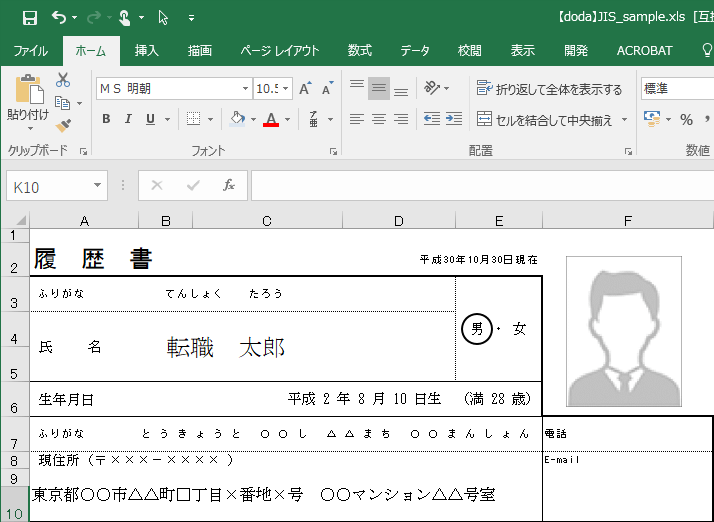Click 折り返して全体を表示する wrap text

pos(549,89)
